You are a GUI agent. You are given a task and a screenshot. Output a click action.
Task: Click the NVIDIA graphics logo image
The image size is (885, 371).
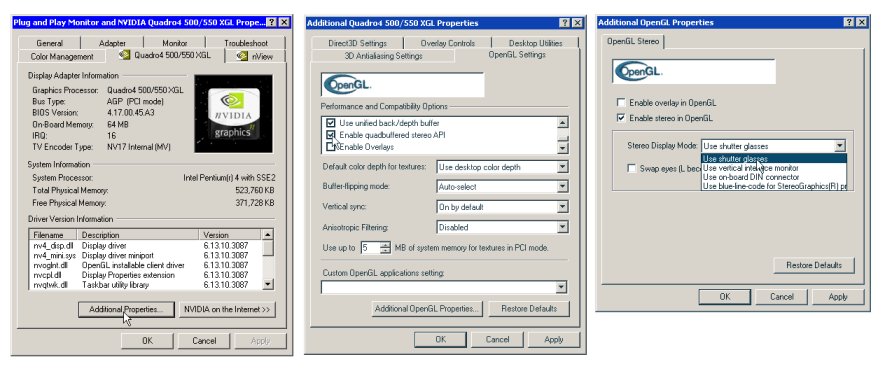click(234, 114)
